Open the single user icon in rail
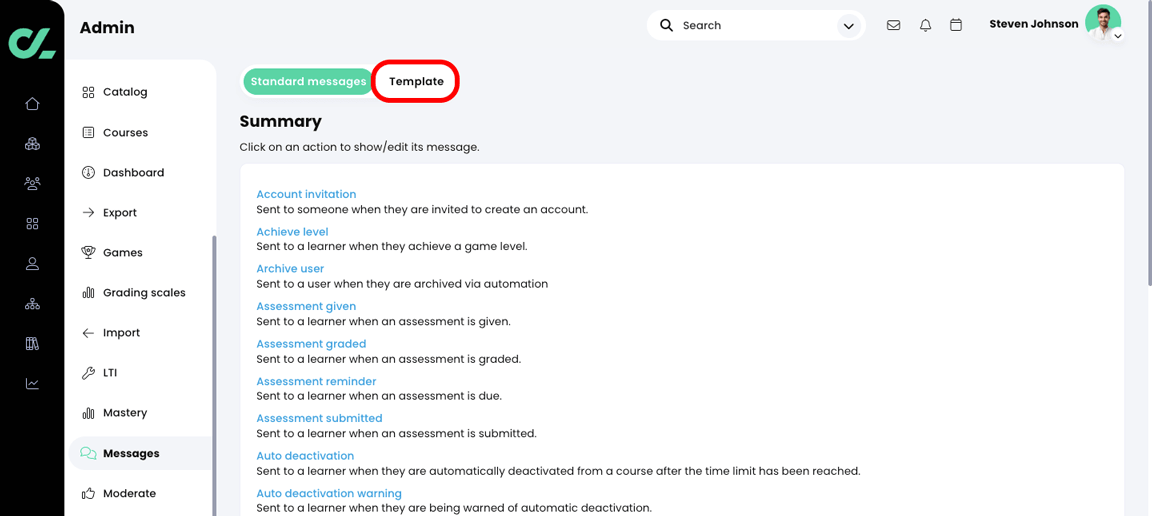The width and height of the screenshot is (1152, 516). click(x=32, y=264)
